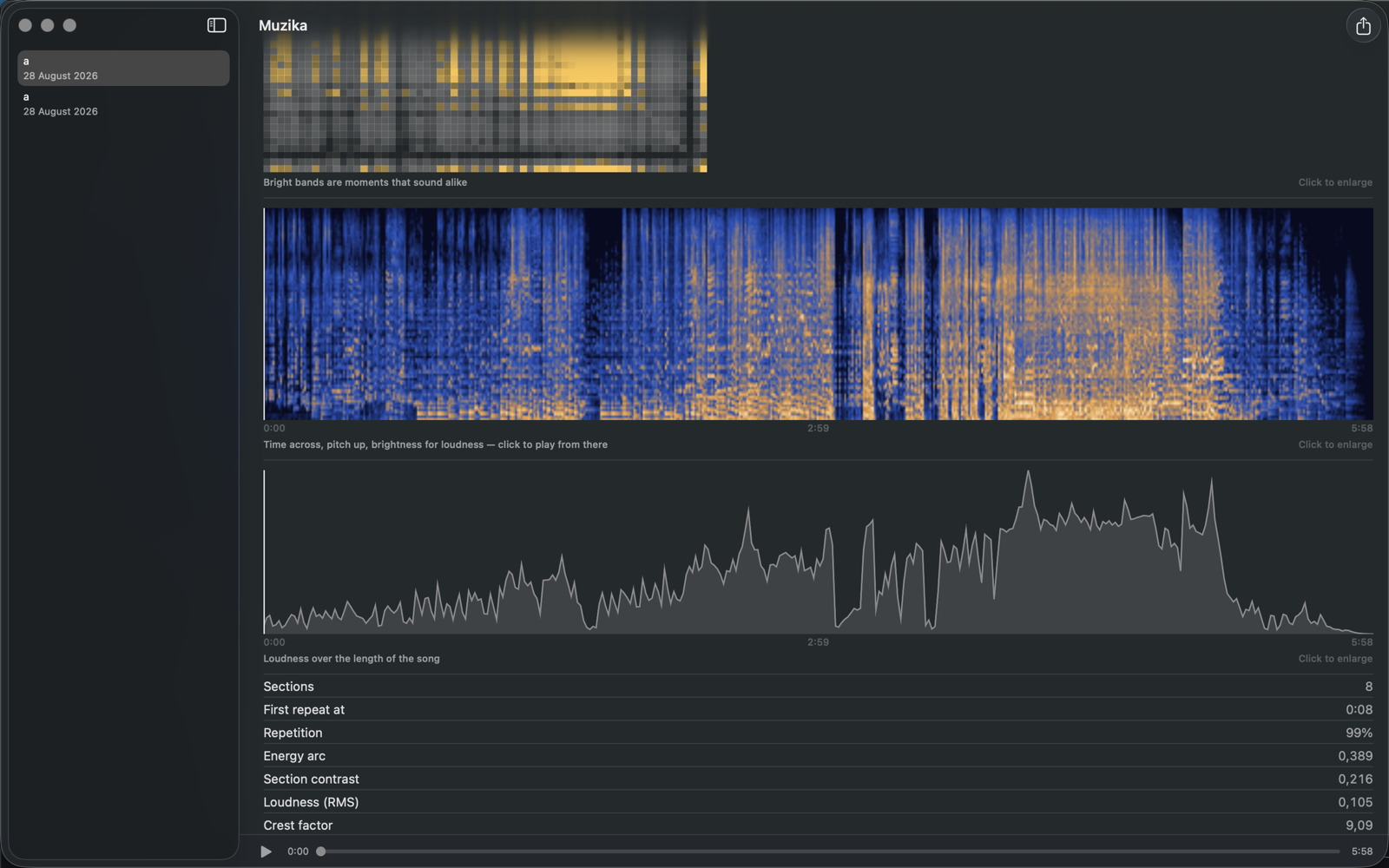1389x868 pixels.
Task: Minimize the Muzika window
Action: tap(48, 25)
